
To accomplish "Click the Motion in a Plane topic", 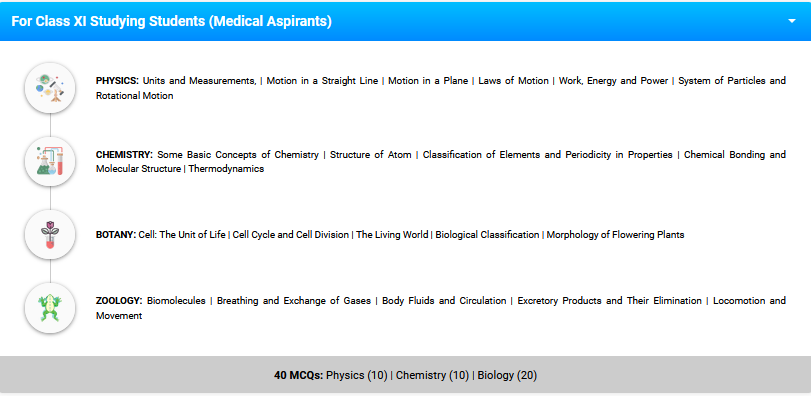I will coord(428,81).
